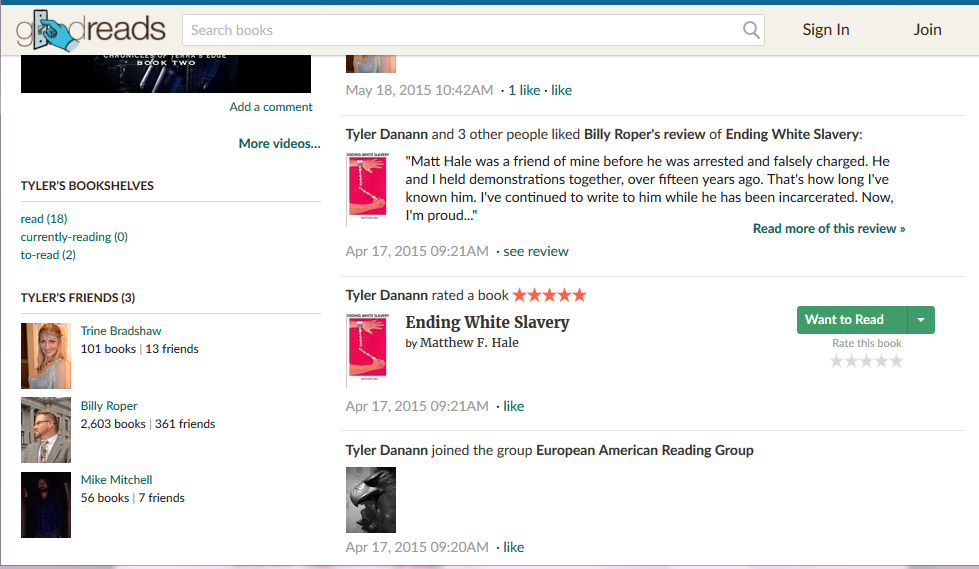Open the Sign In page
This screenshot has height=569, width=979.
pos(825,29)
